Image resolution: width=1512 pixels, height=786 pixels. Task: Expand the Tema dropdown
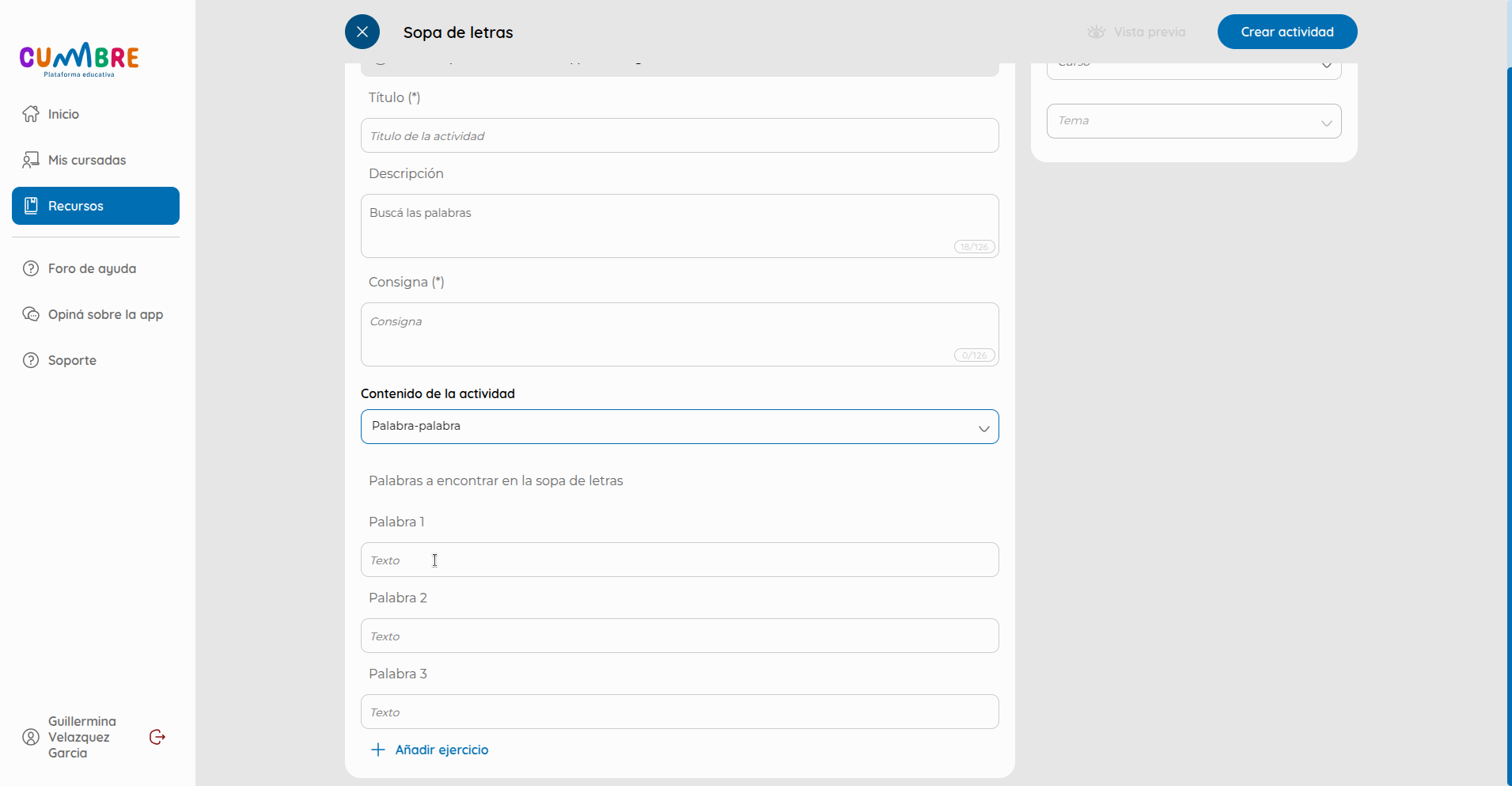tap(1194, 121)
